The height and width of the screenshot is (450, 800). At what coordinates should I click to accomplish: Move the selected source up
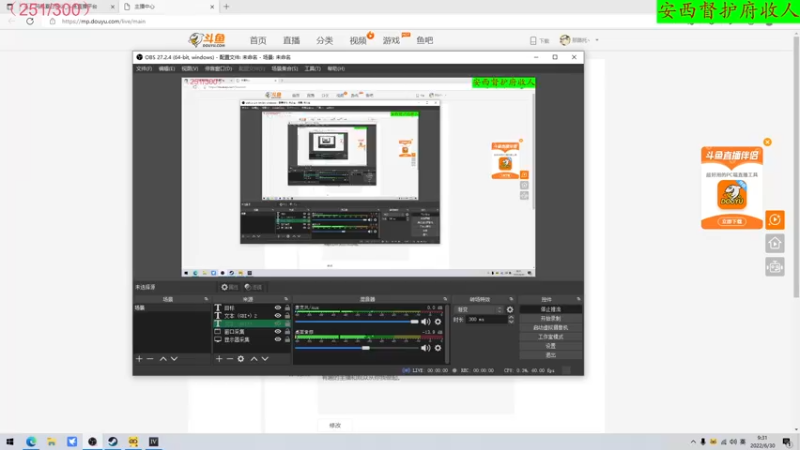click(x=254, y=359)
